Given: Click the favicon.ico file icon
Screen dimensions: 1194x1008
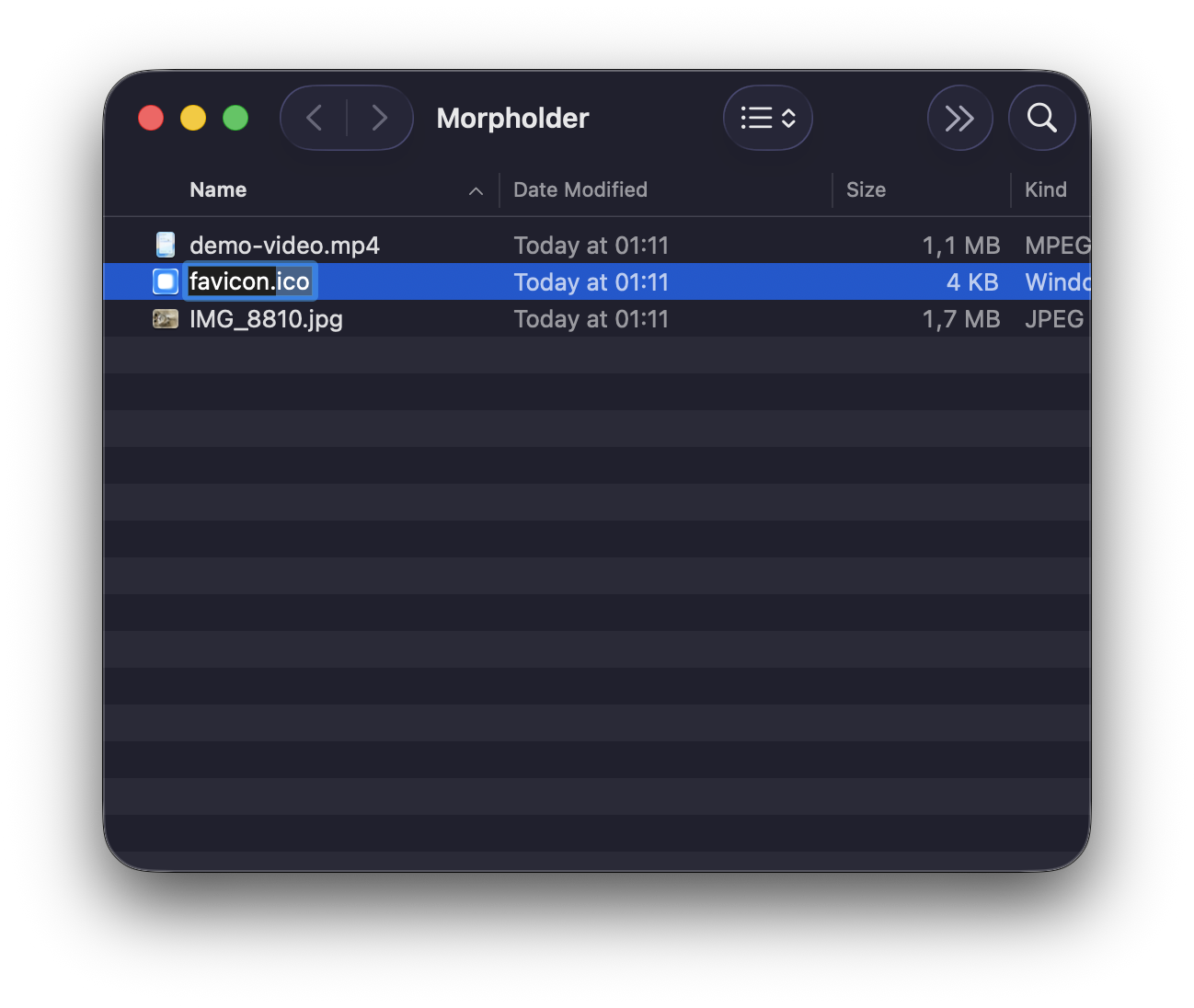Looking at the screenshot, I should (x=165, y=281).
